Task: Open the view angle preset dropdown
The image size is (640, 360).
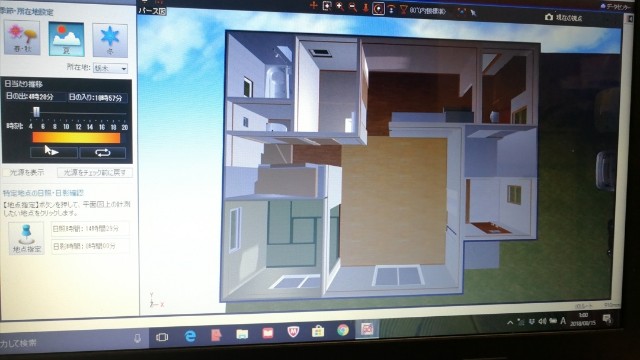Action: pyautogui.click(x=428, y=11)
